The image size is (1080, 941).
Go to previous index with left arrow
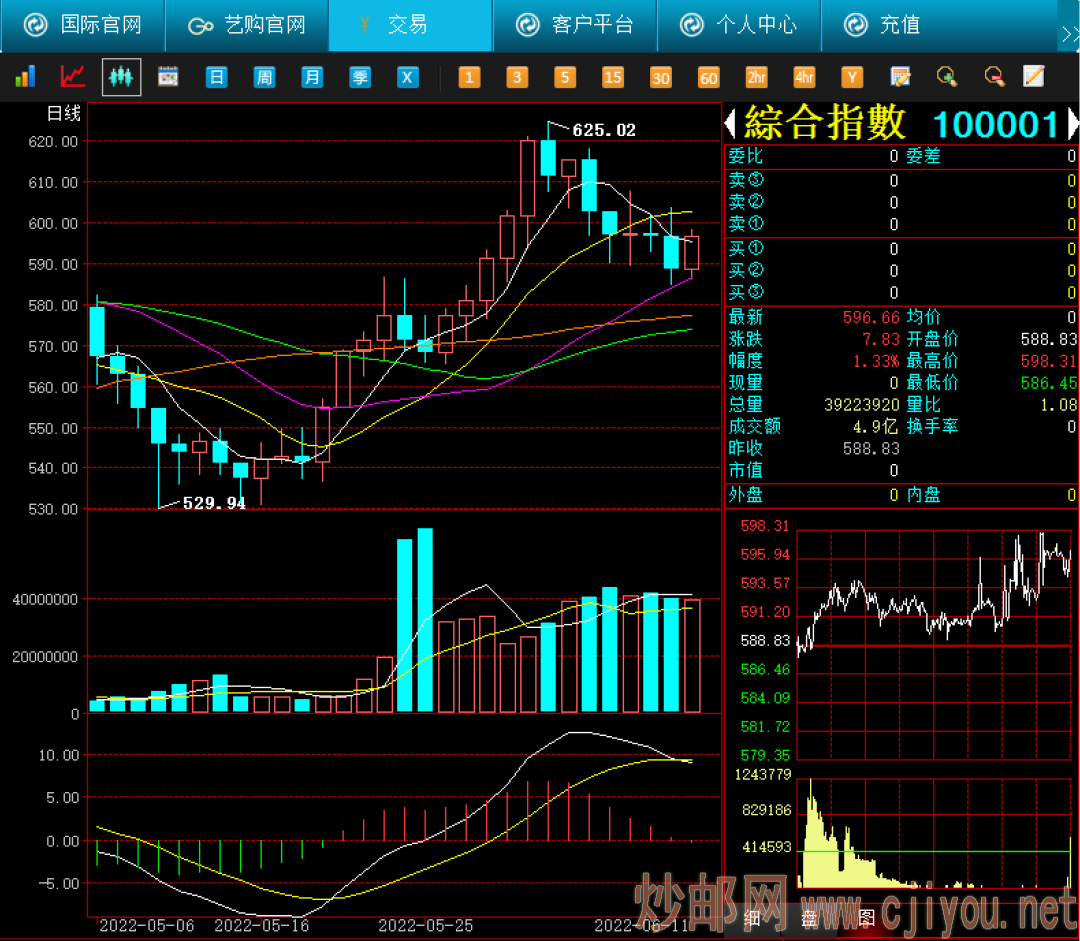(x=731, y=124)
